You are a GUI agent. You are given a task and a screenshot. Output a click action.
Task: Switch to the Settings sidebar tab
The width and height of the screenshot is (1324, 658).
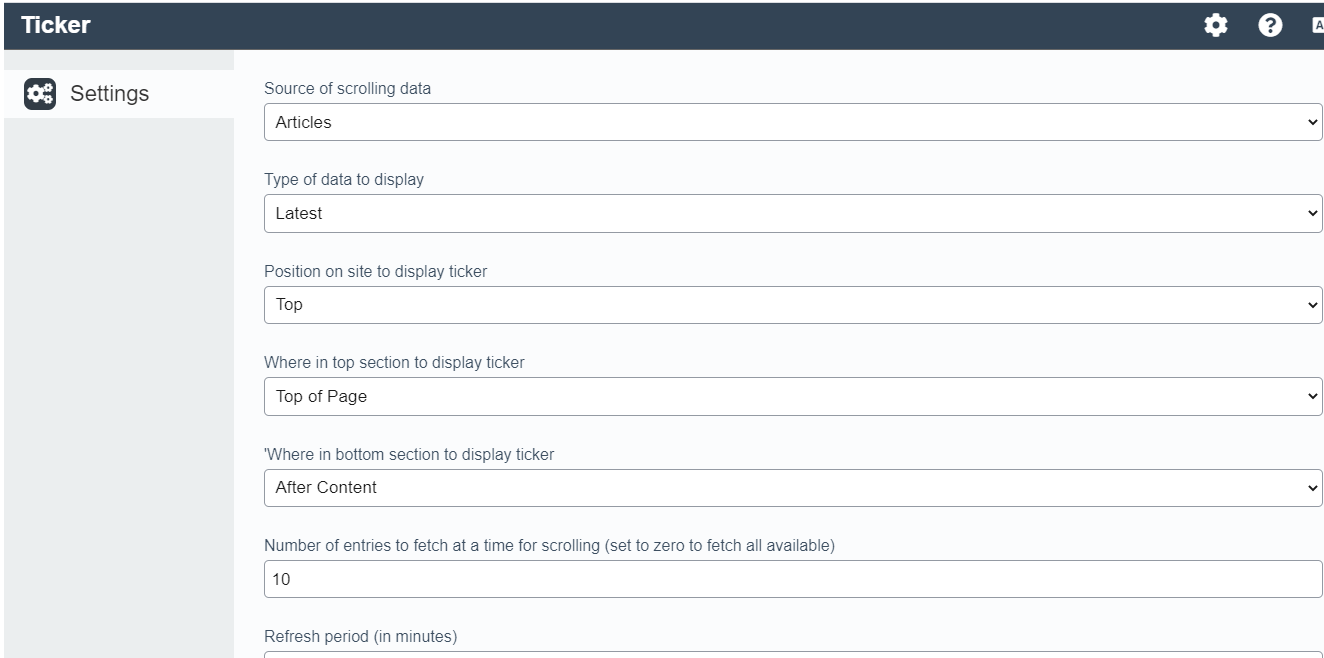pos(109,94)
